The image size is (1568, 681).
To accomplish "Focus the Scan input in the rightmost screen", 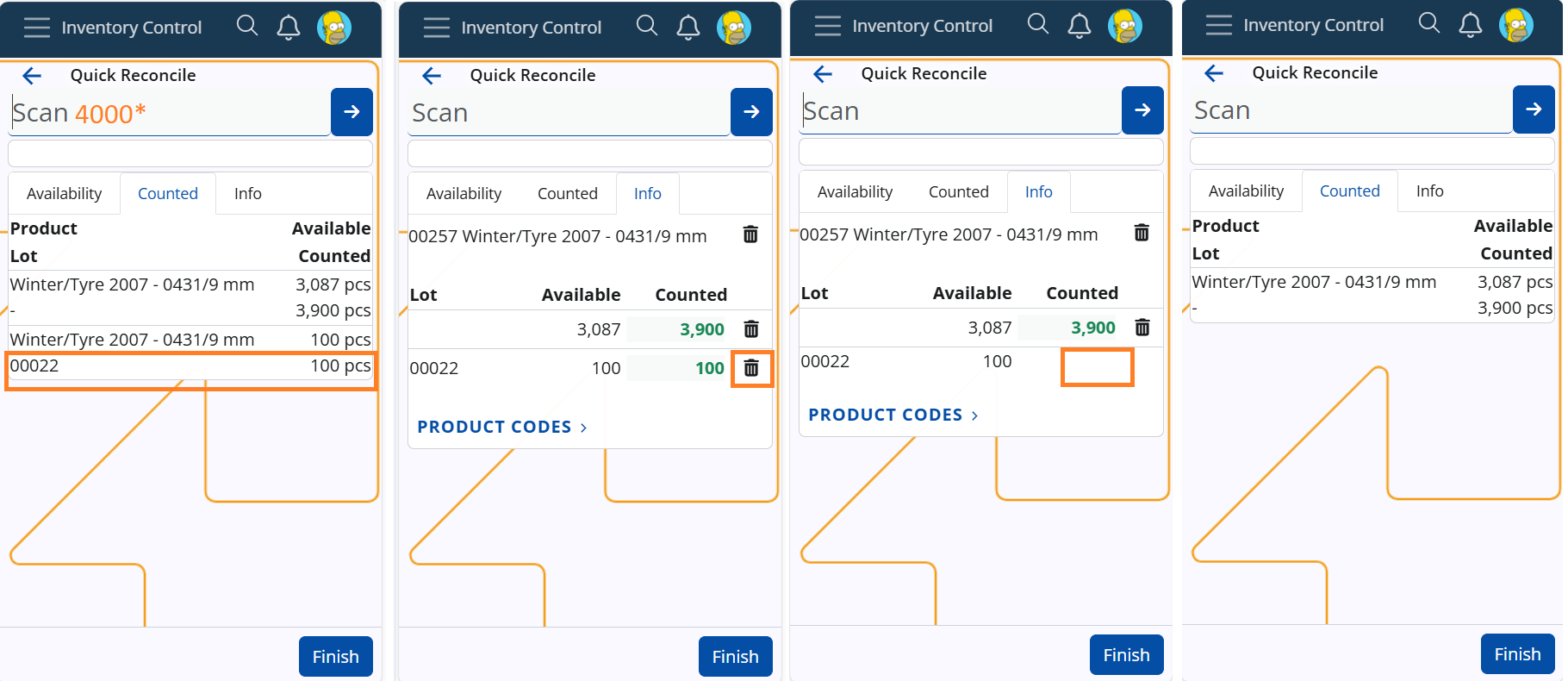I will click(x=1352, y=110).
